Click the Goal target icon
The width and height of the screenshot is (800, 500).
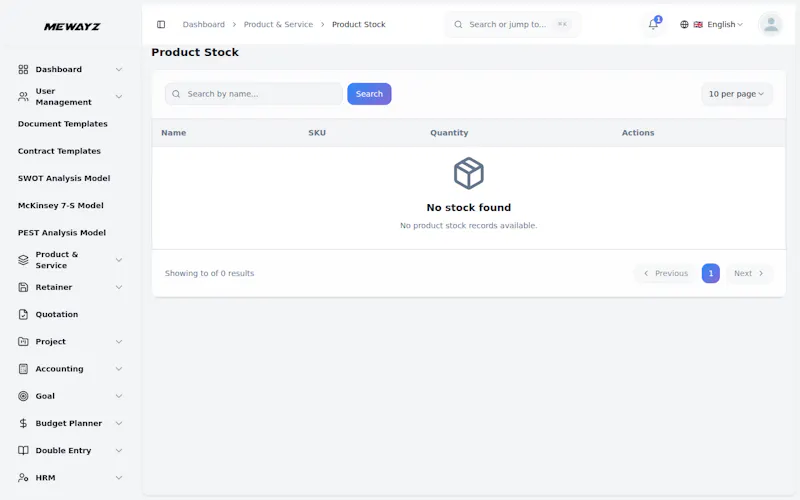23,396
